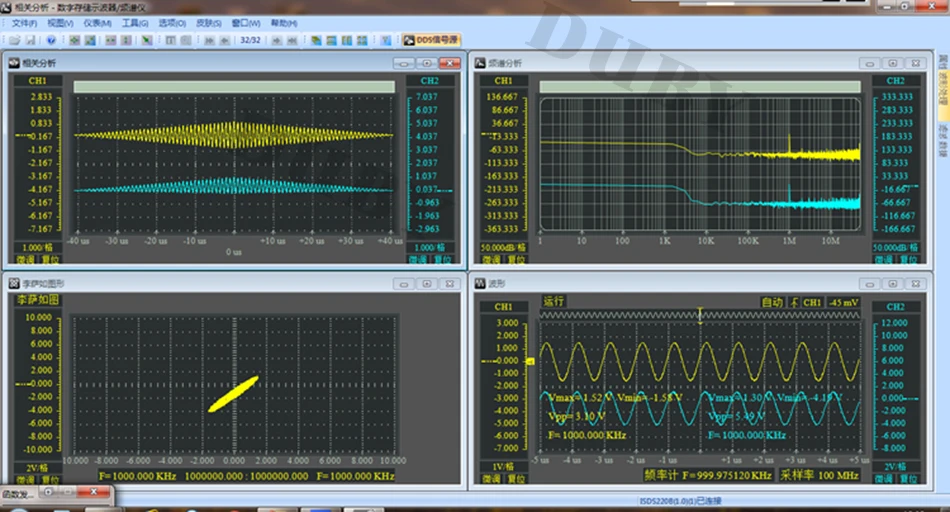Toggle CH1 label in the spectrum analysis window

[x=503, y=81]
